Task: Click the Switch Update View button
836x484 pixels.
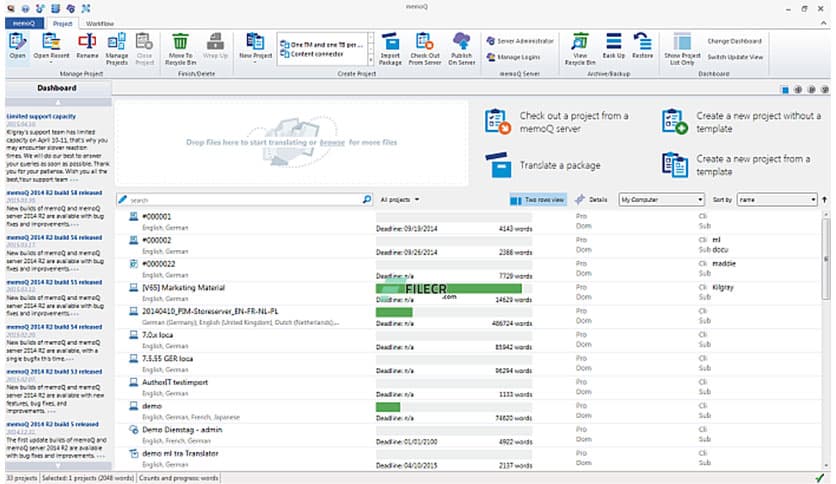Action: coord(735,57)
